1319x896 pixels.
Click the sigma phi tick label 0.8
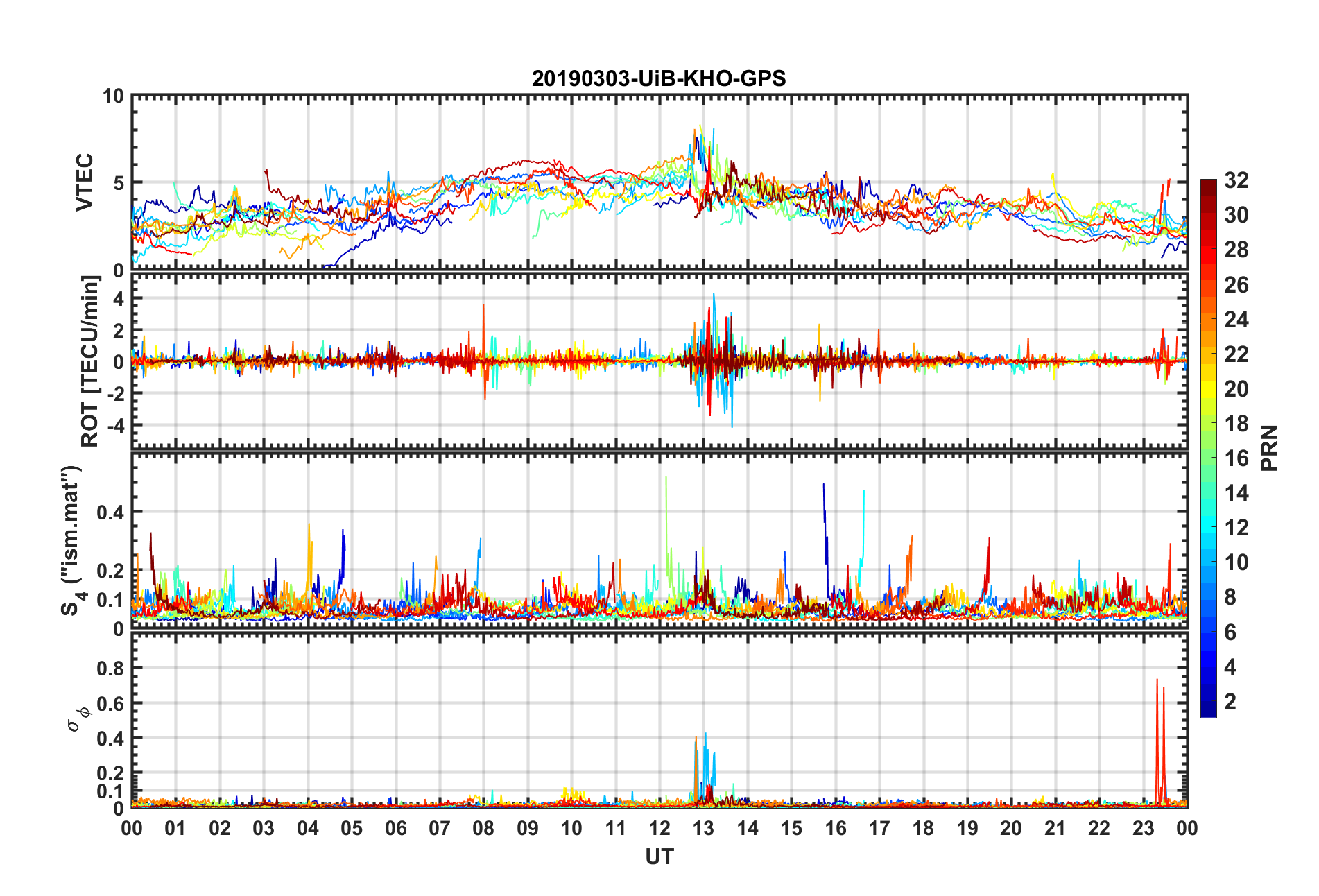pyautogui.click(x=111, y=669)
